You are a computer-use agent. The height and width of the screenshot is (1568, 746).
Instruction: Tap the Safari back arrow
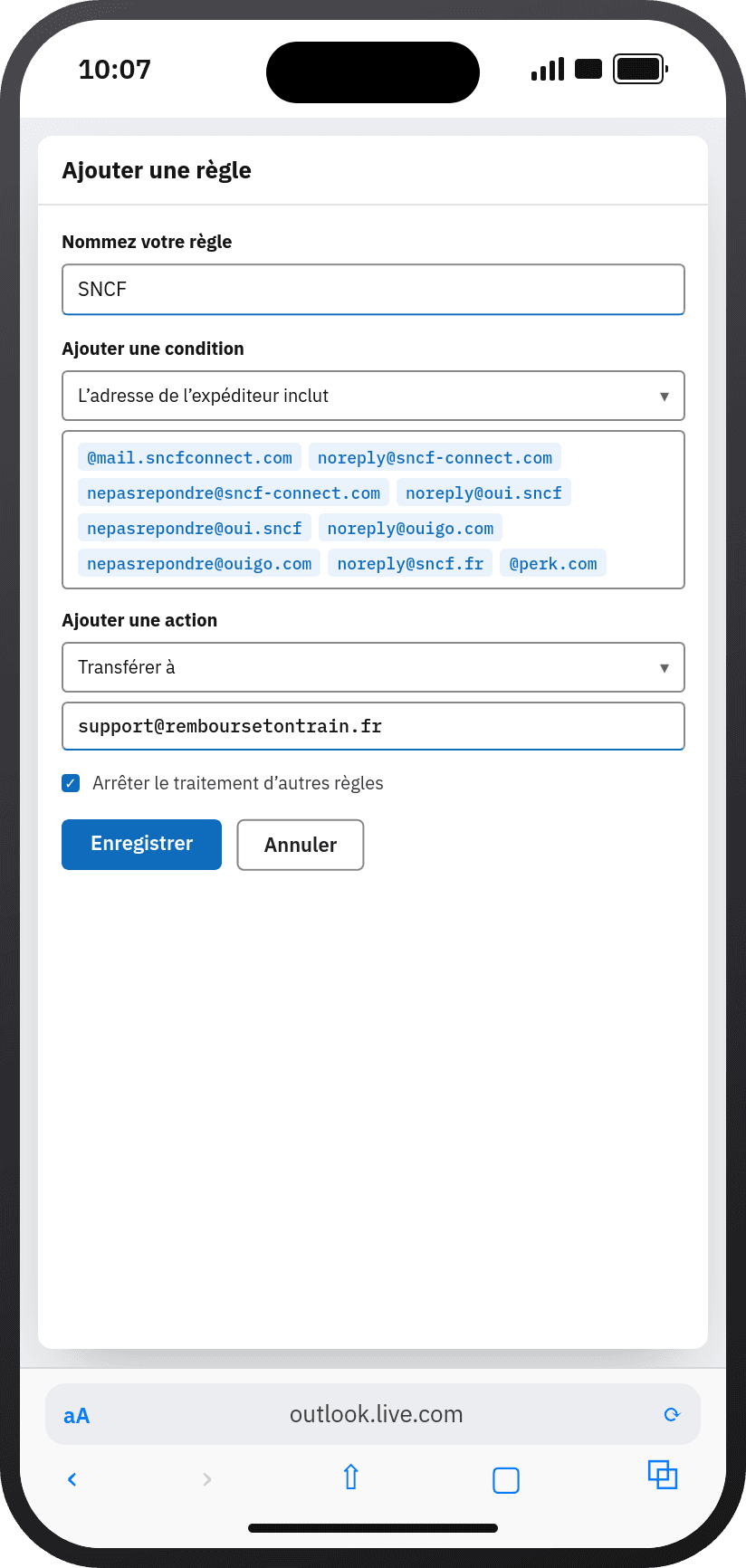72,1479
